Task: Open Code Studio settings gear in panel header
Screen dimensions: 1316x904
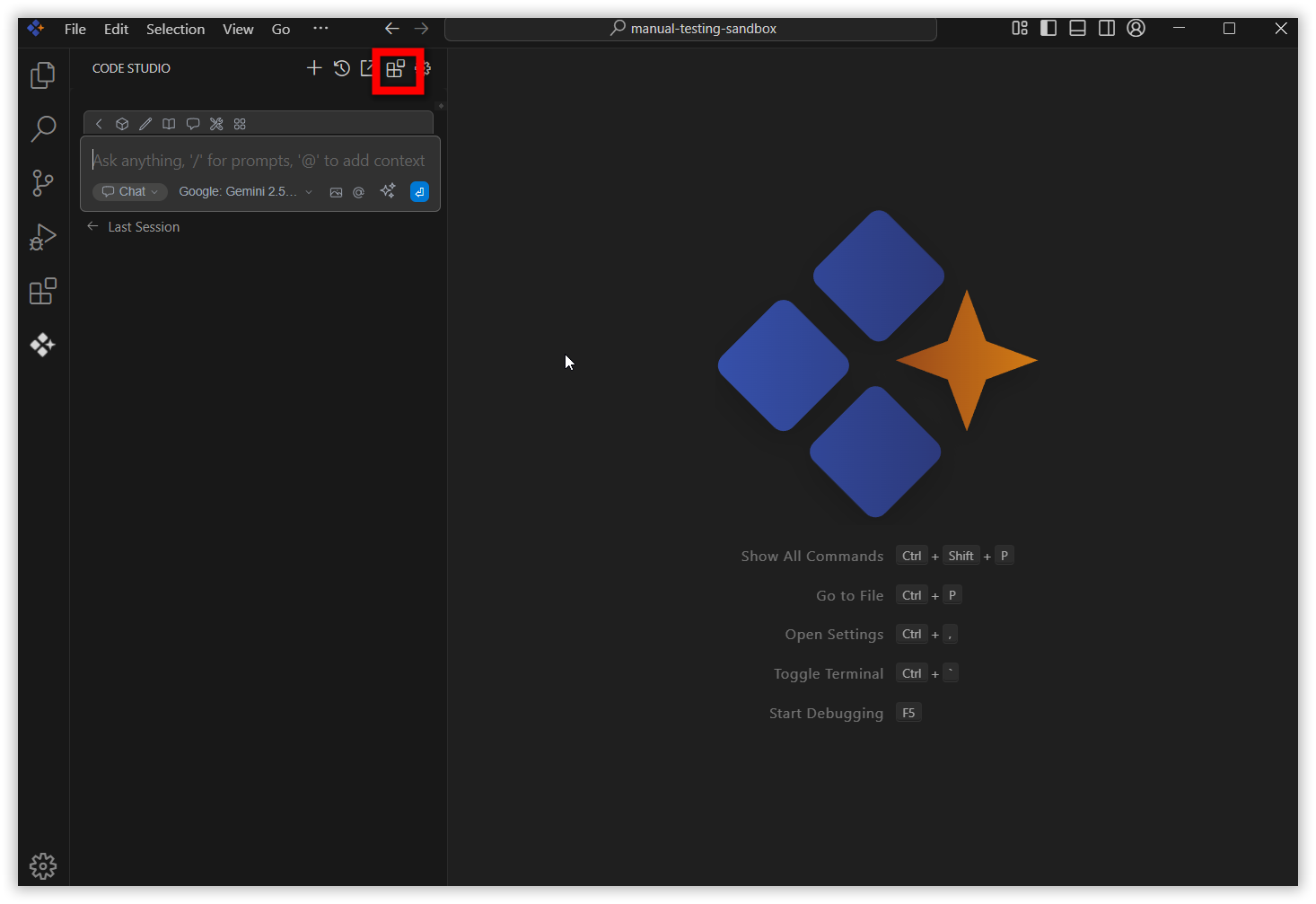Action: (x=424, y=68)
